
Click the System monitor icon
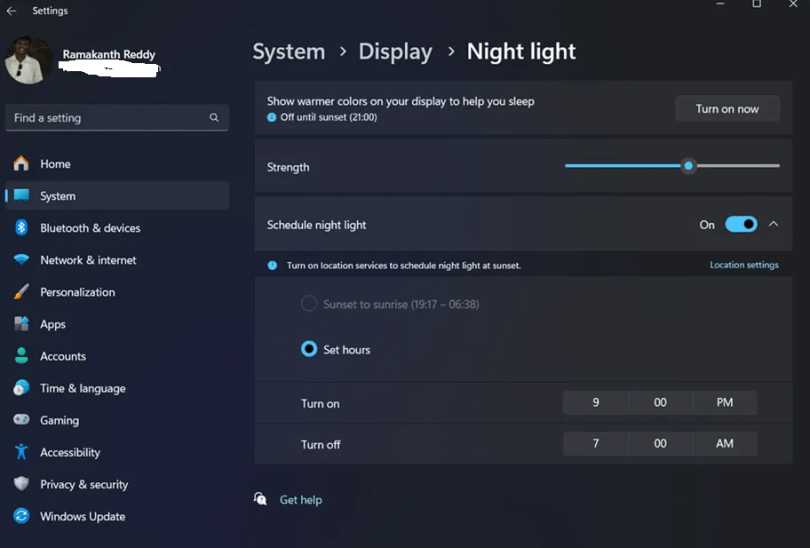[21, 195]
